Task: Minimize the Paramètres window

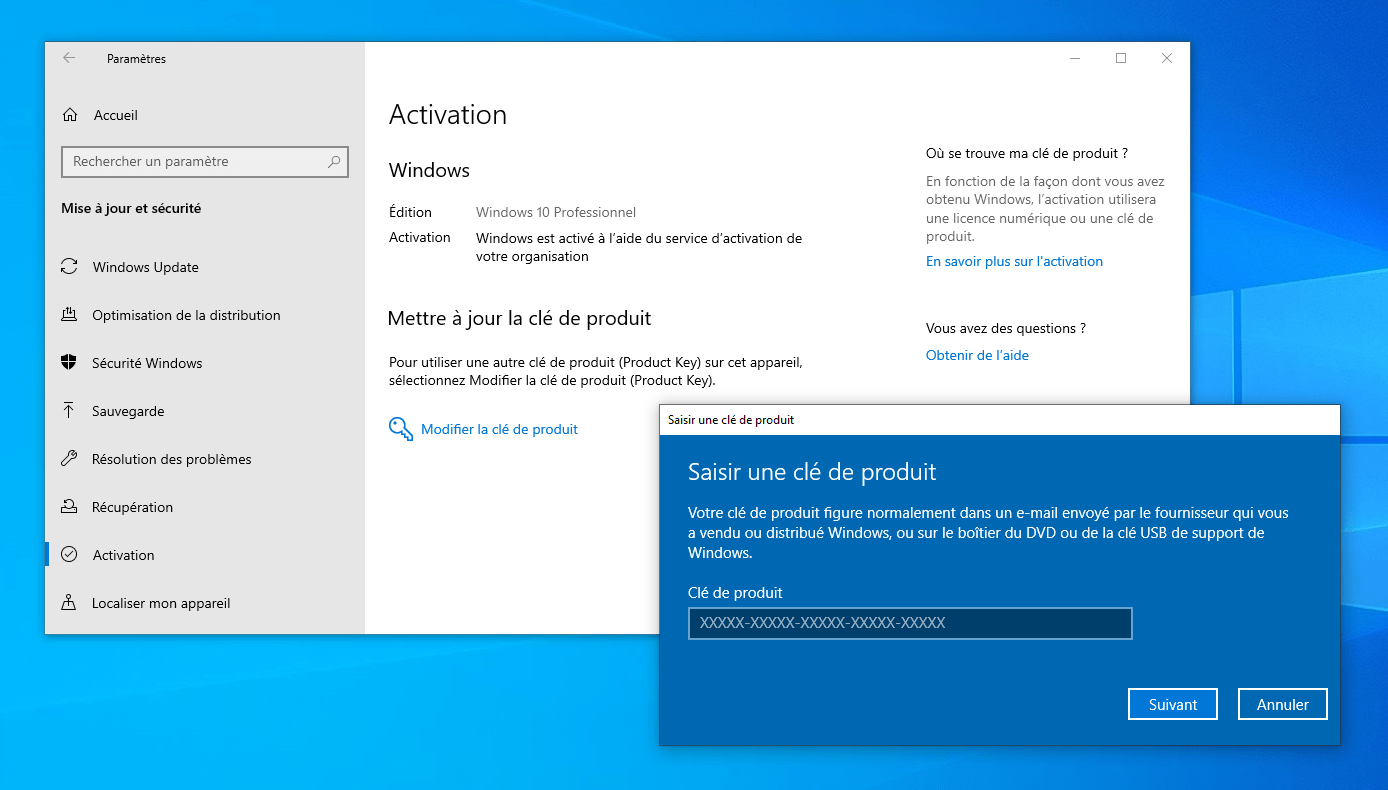Action: 1075,58
